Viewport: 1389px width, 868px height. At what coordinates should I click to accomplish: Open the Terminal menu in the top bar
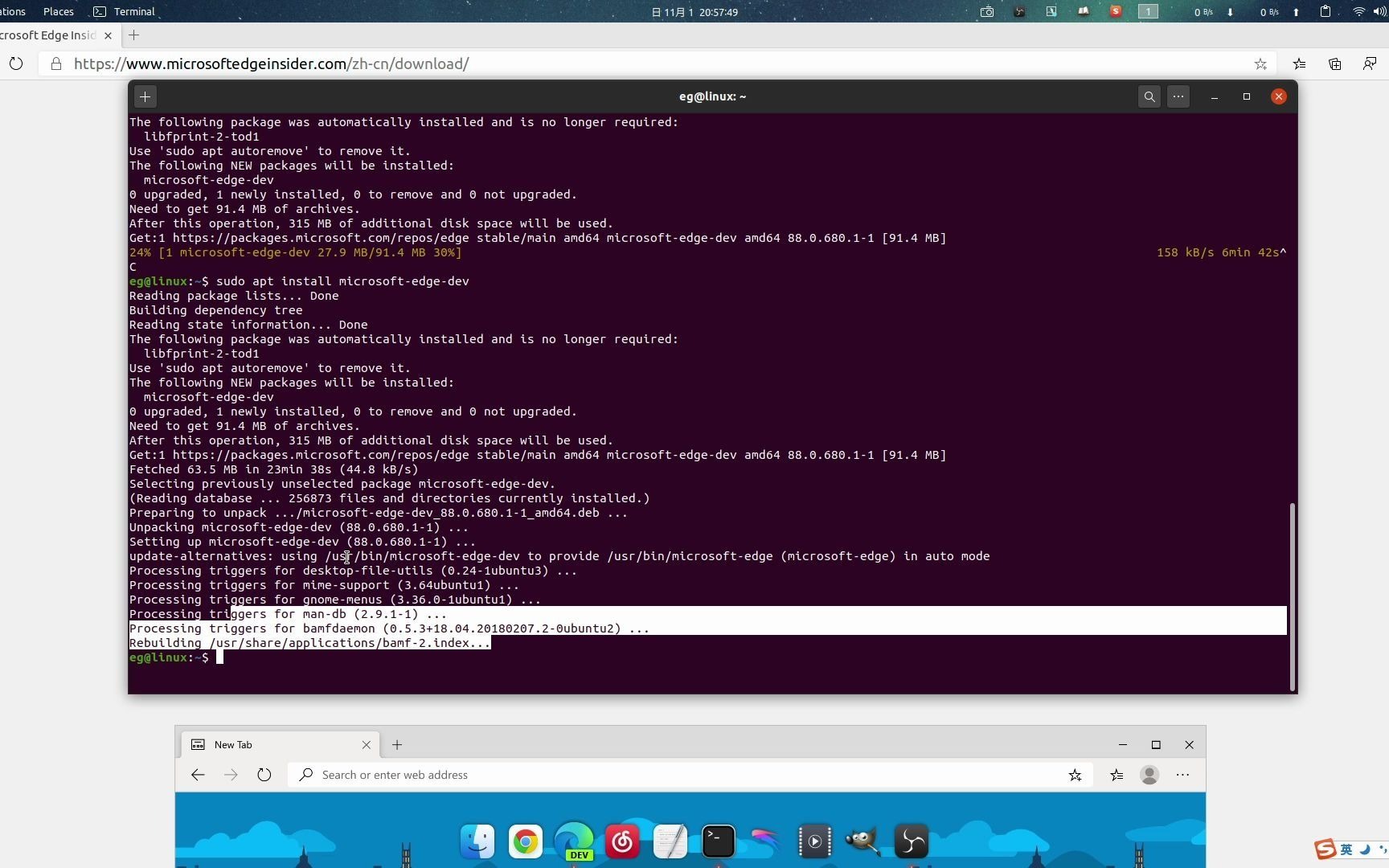pyautogui.click(x=133, y=11)
